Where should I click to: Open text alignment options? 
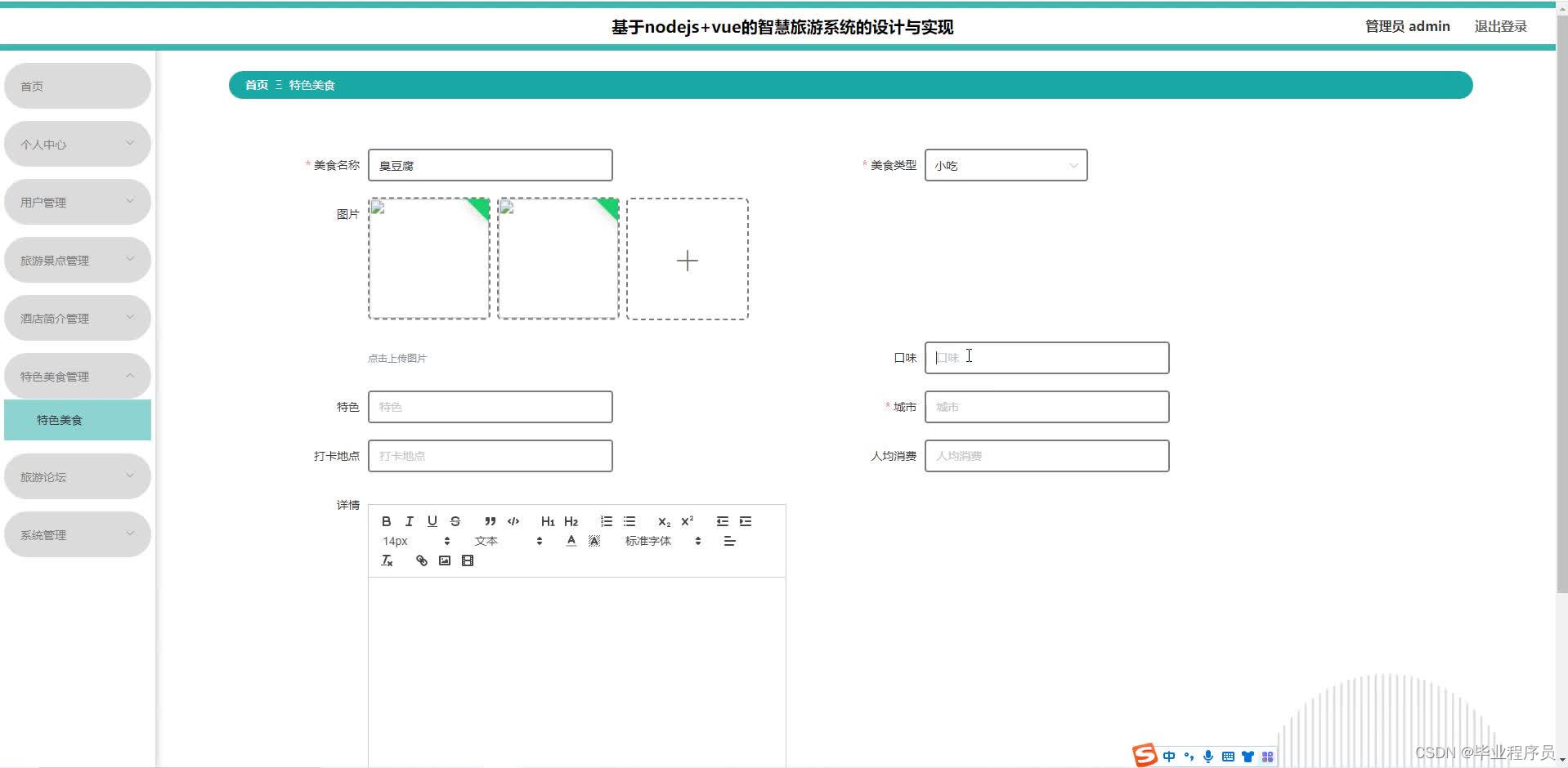point(730,541)
